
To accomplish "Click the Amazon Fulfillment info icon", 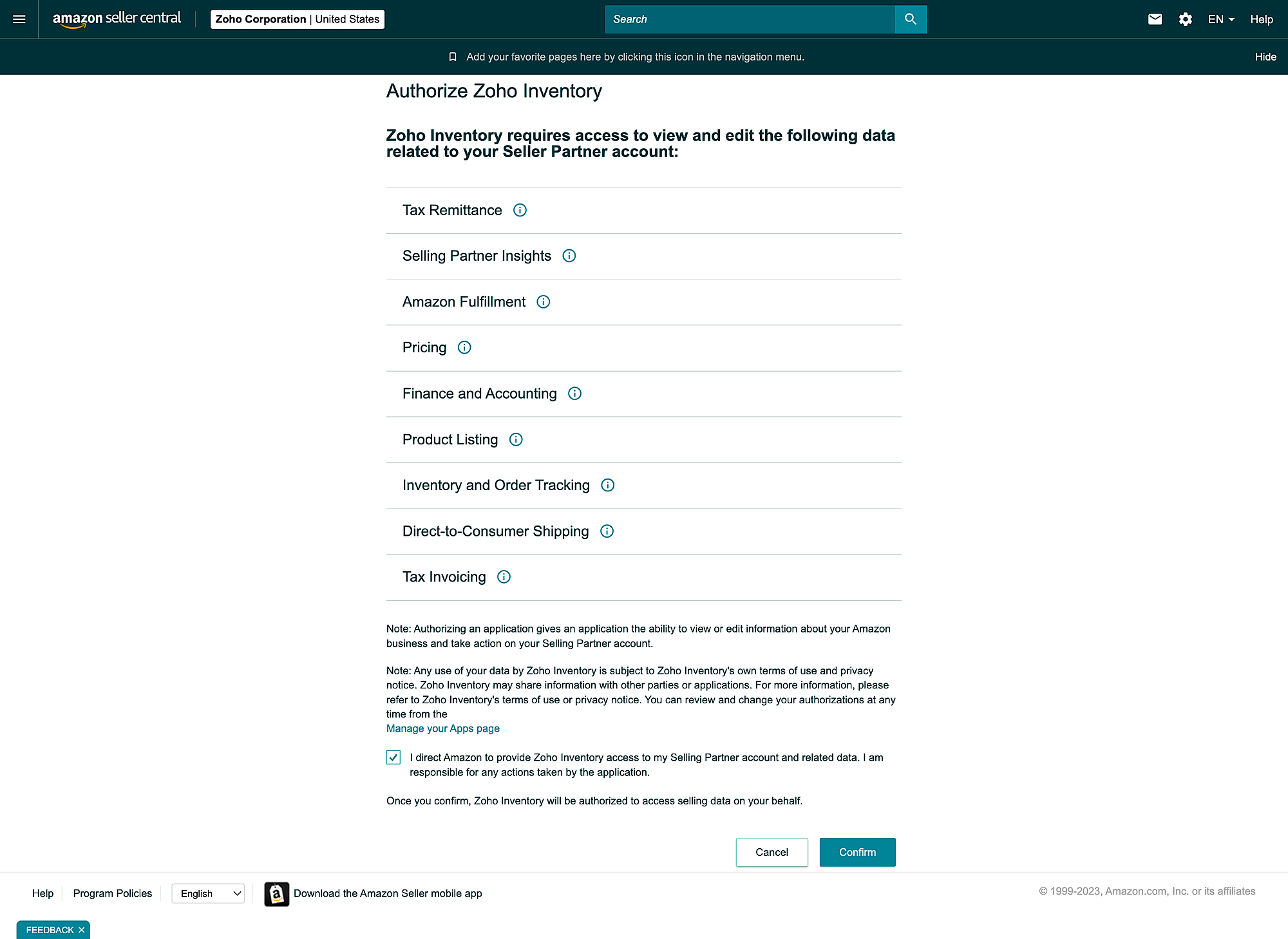I will tap(543, 302).
